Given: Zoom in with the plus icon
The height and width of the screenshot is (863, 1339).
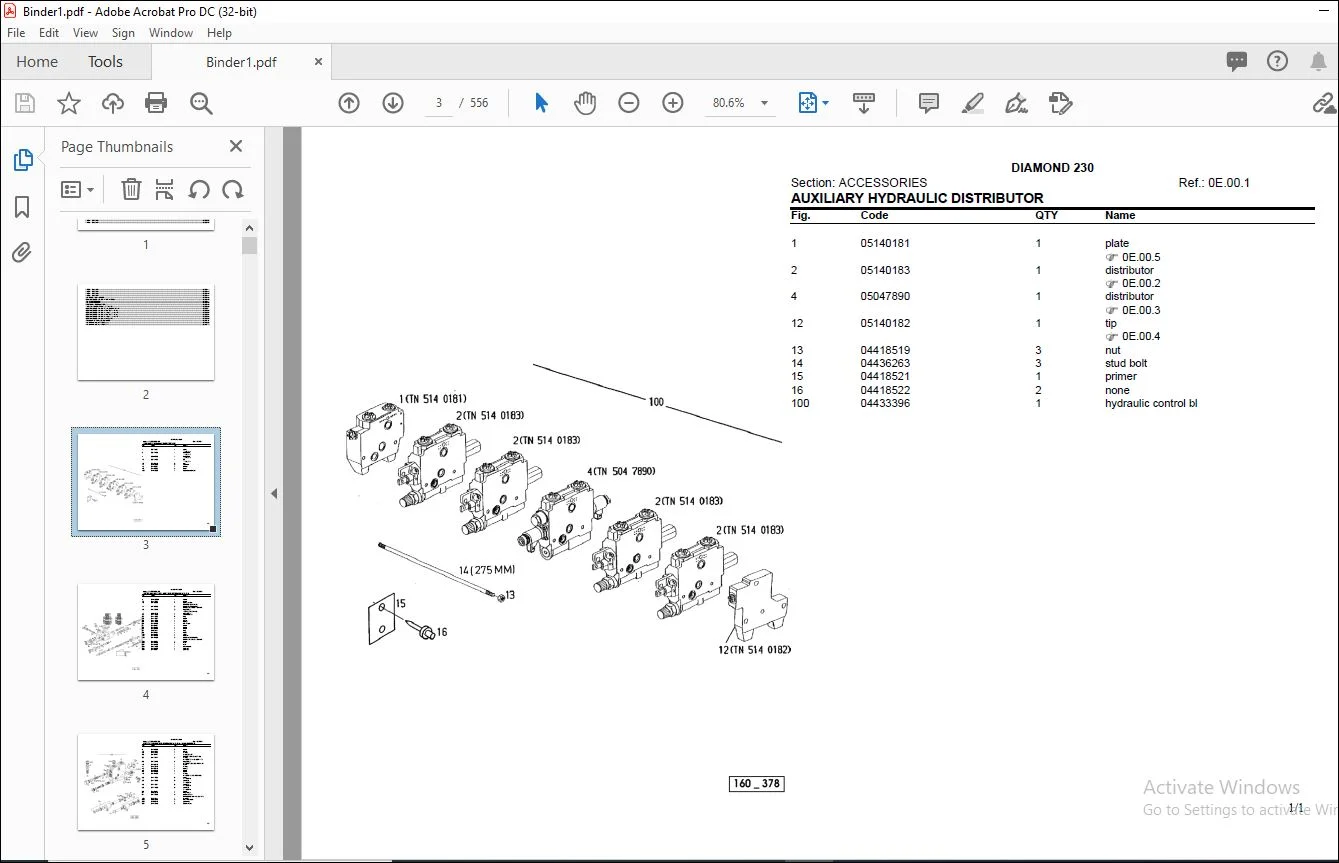Looking at the screenshot, I should (673, 103).
